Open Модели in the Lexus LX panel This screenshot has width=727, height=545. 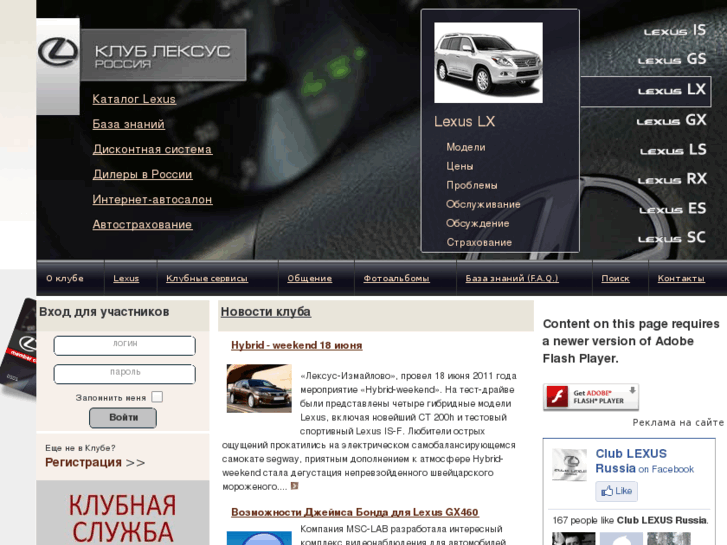point(466,147)
